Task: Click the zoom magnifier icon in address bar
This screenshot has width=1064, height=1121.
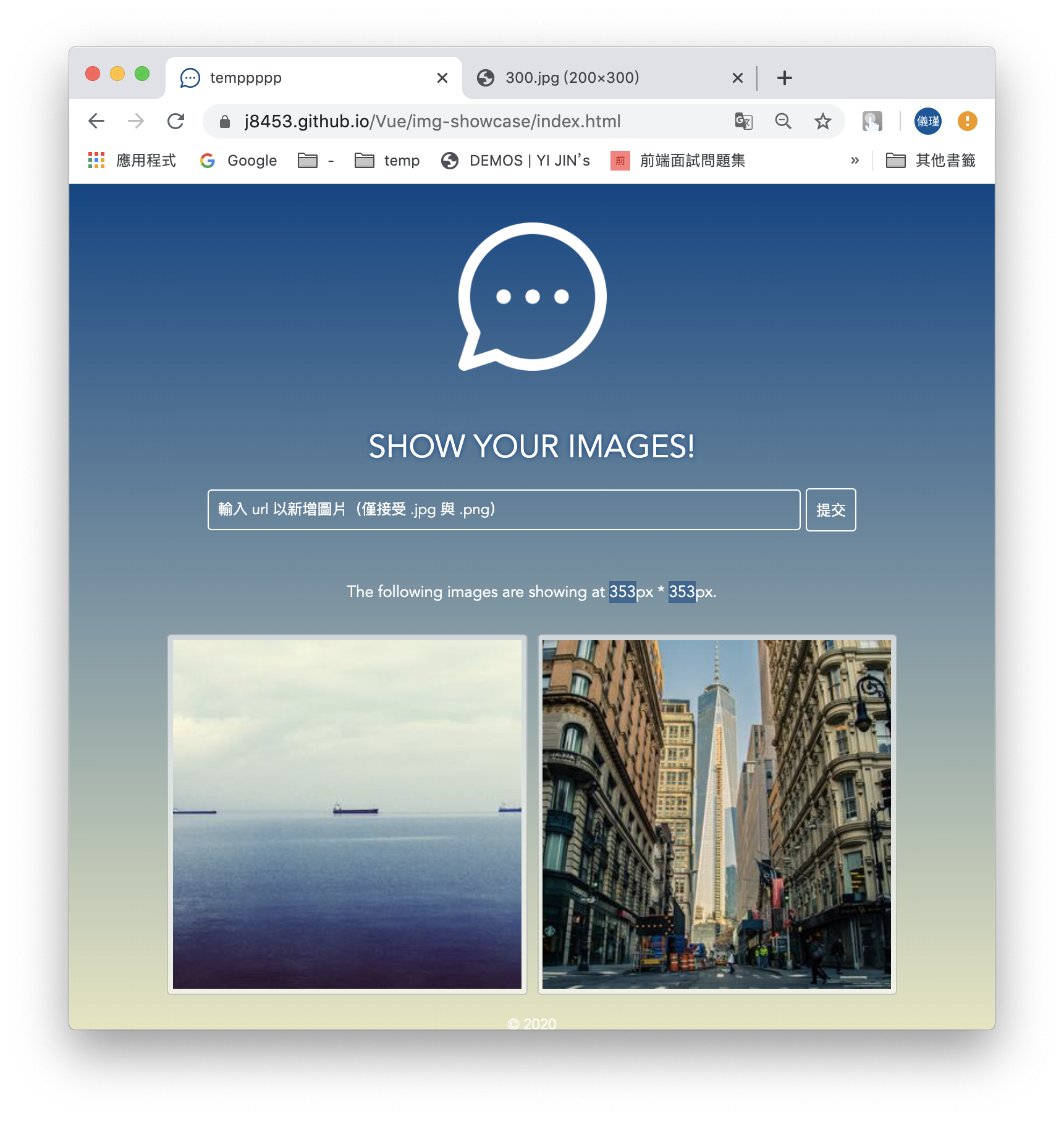Action: click(x=783, y=121)
